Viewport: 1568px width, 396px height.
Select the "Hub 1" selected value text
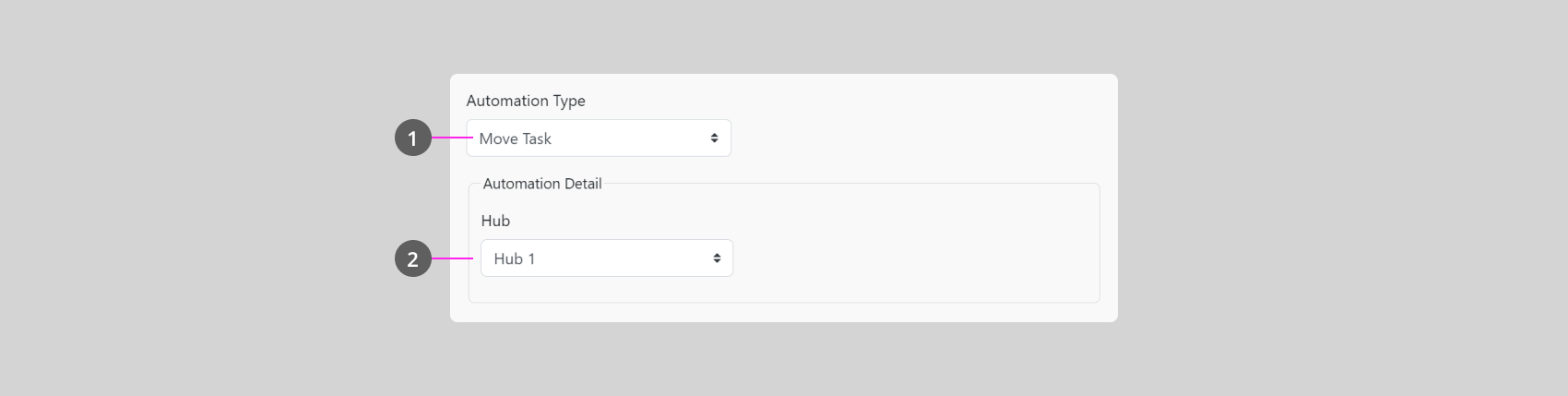[x=514, y=258]
